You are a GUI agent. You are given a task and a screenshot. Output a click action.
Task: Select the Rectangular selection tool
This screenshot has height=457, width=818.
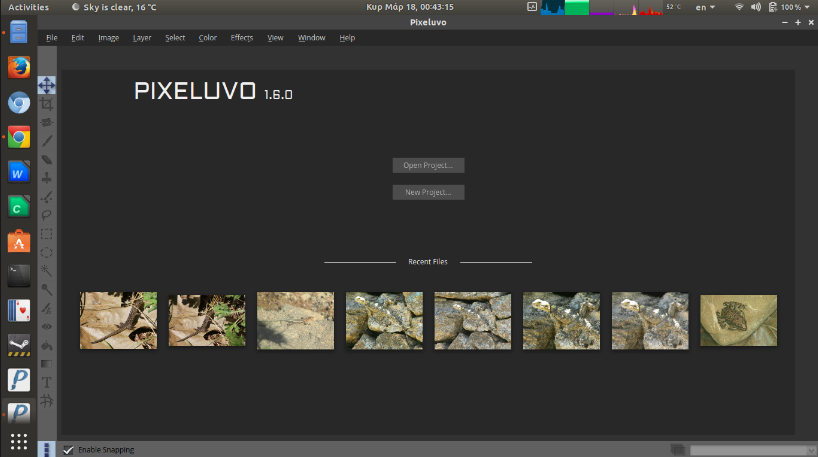(46, 234)
